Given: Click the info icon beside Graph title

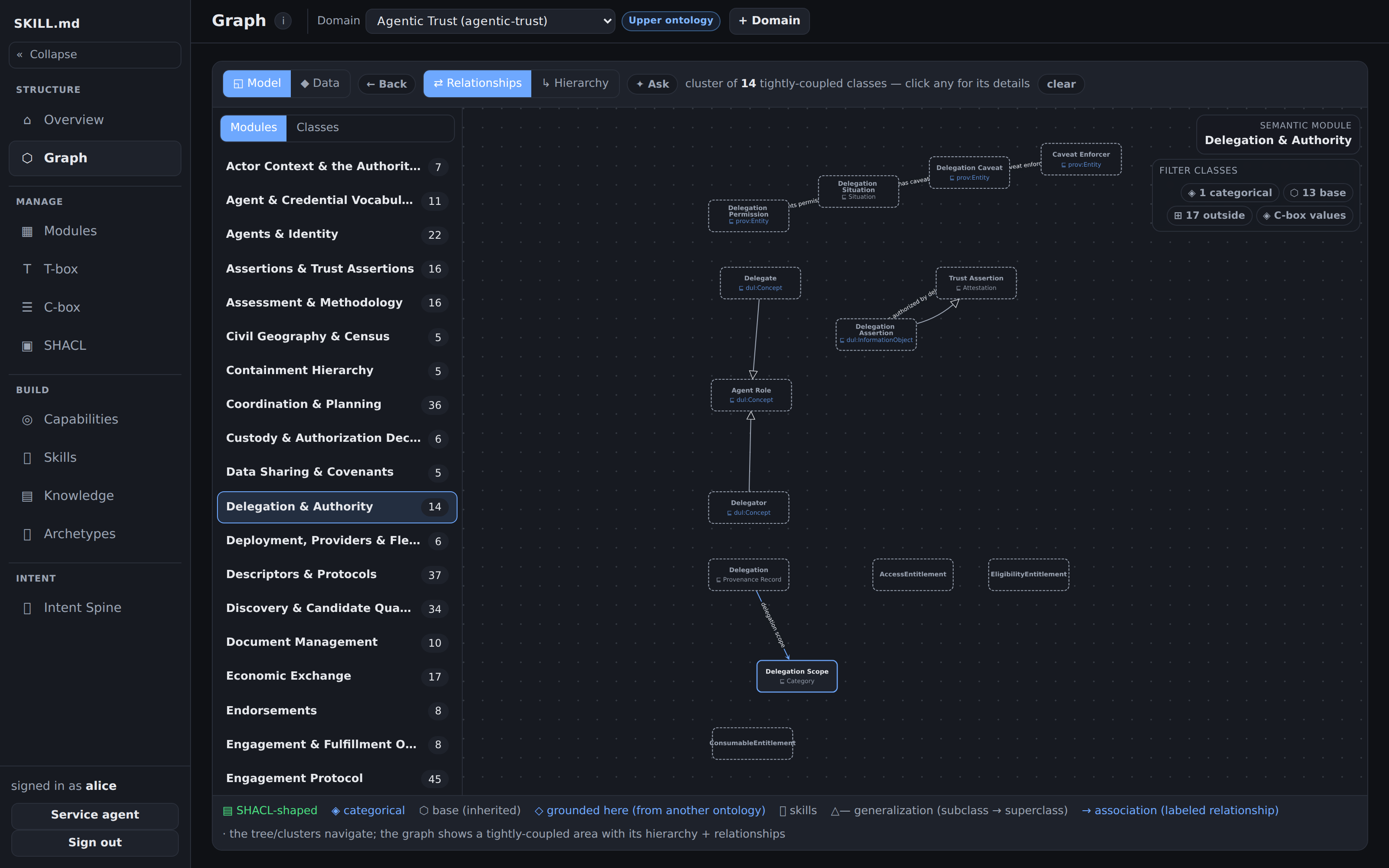Looking at the screenshot, I should click(283, 21).
